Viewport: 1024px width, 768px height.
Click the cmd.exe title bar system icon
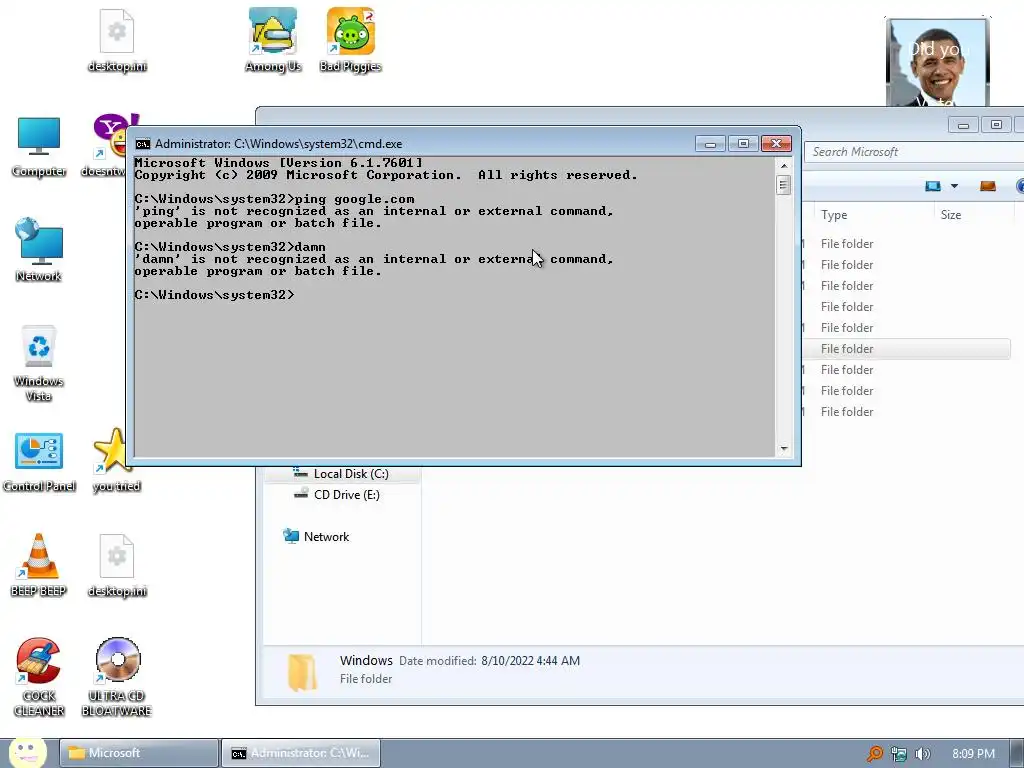tap(143, 144)
